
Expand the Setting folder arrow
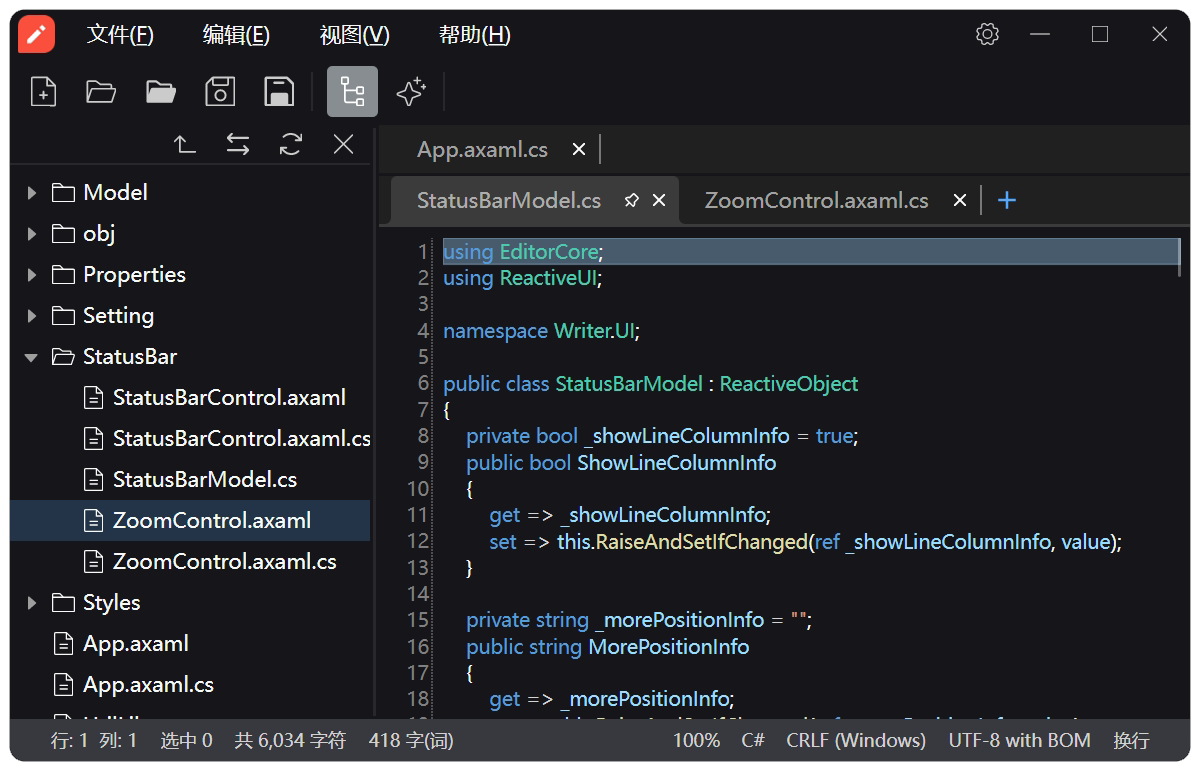coord(32,315)
